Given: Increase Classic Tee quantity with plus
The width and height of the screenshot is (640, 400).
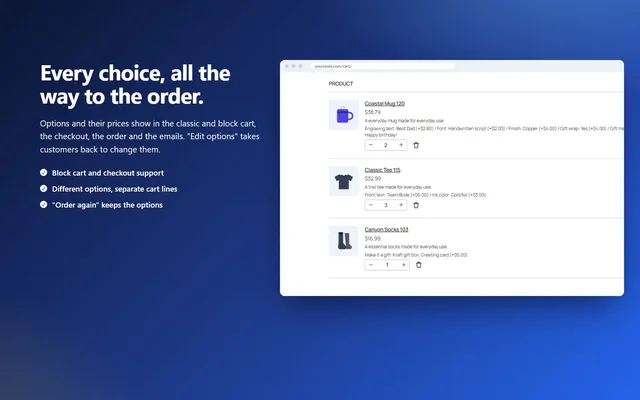Looking at the screenshot, I should tap(401, 205).
